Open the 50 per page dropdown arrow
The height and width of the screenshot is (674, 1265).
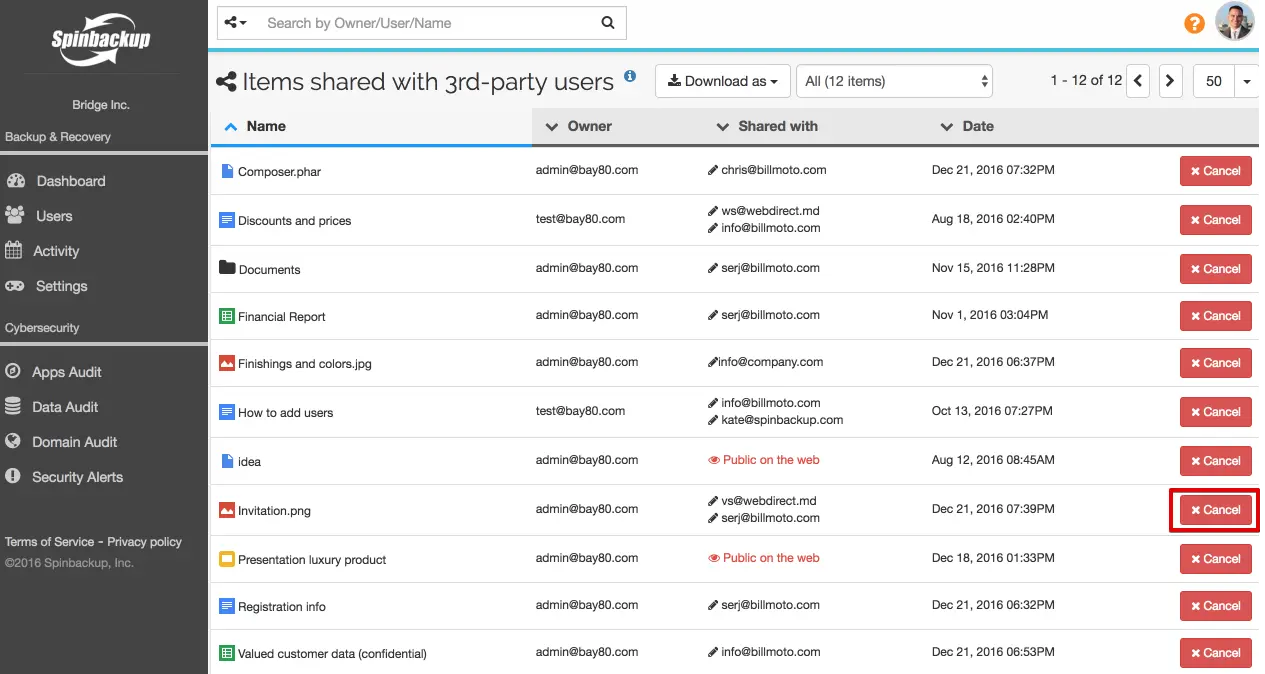(1247, 82)
